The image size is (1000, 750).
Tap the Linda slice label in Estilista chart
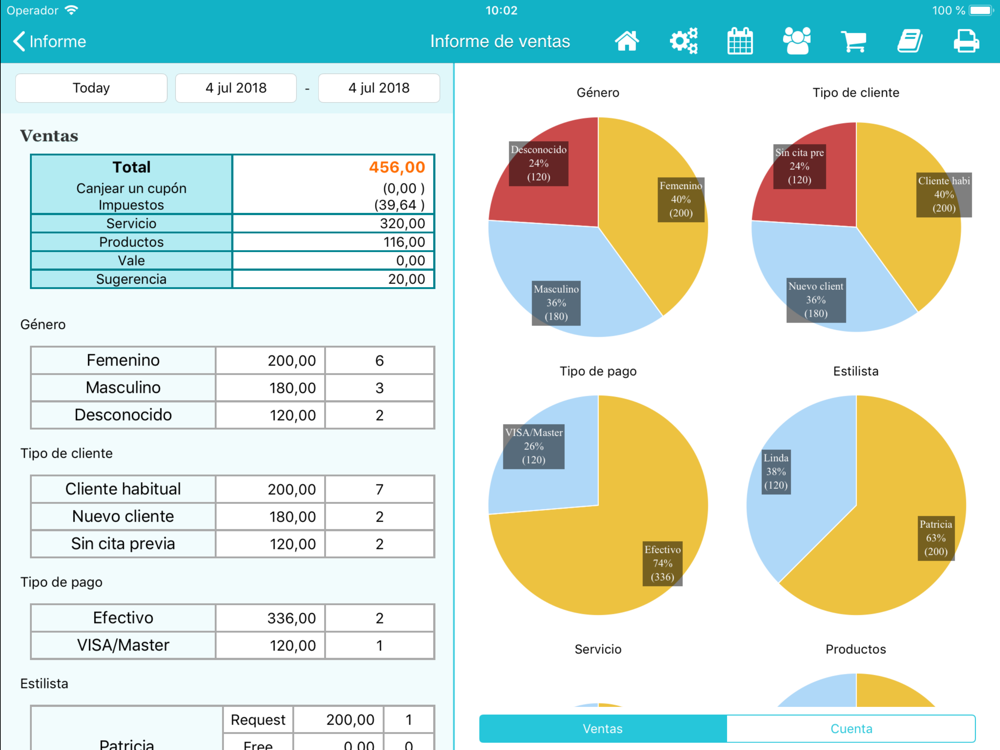click(x=776, y=471)
